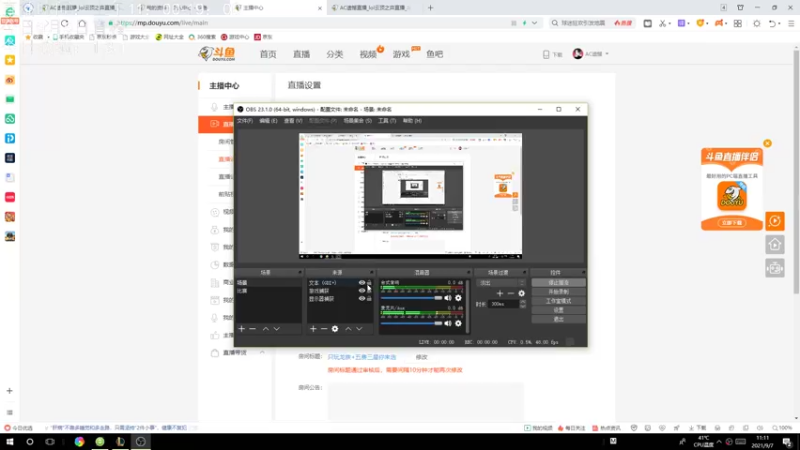Open the Scene Collection menu in OBS
Viewport: 800px width, 450px height.
click(357, 121)
